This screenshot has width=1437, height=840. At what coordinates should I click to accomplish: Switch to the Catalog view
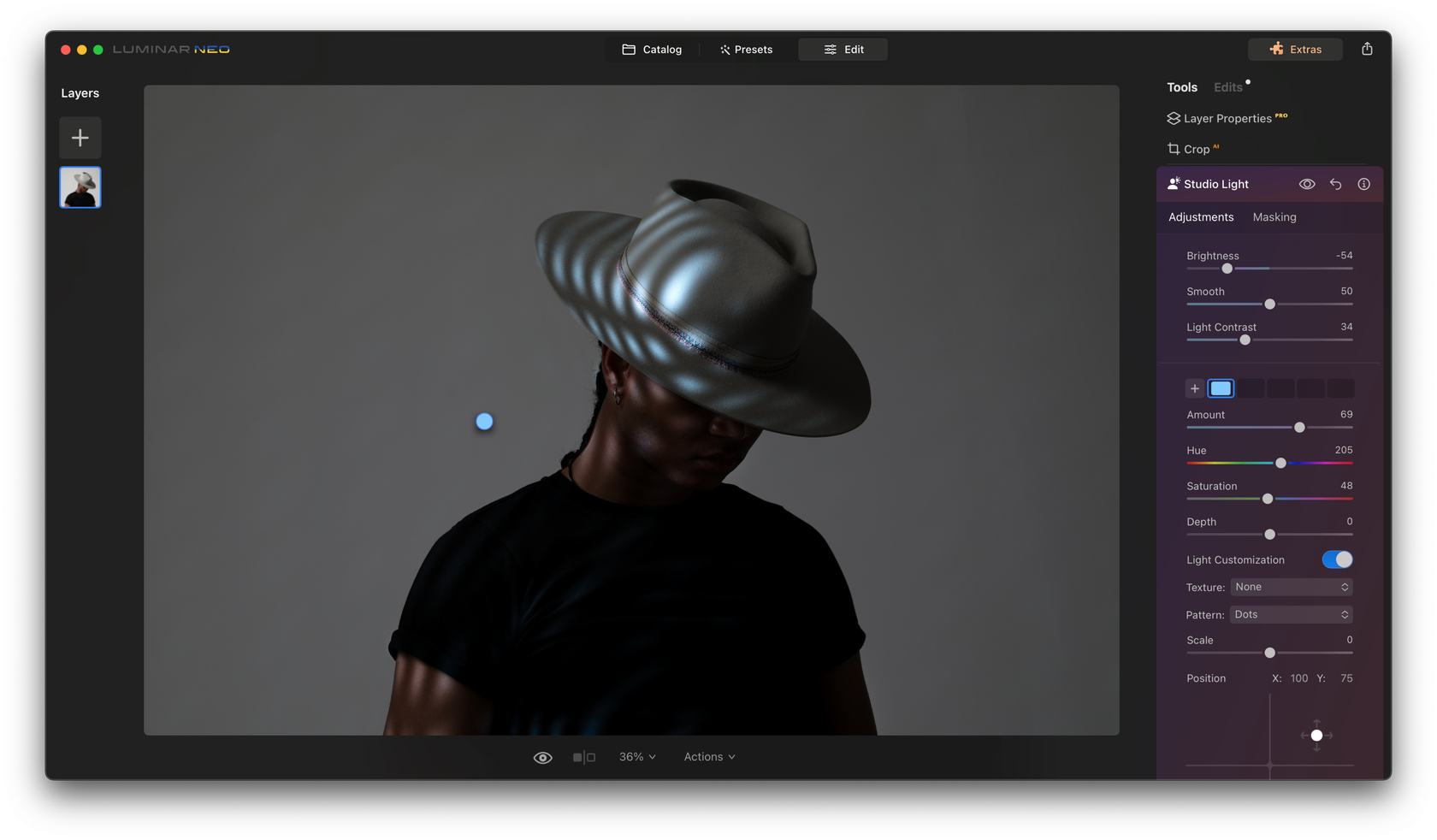653,49
